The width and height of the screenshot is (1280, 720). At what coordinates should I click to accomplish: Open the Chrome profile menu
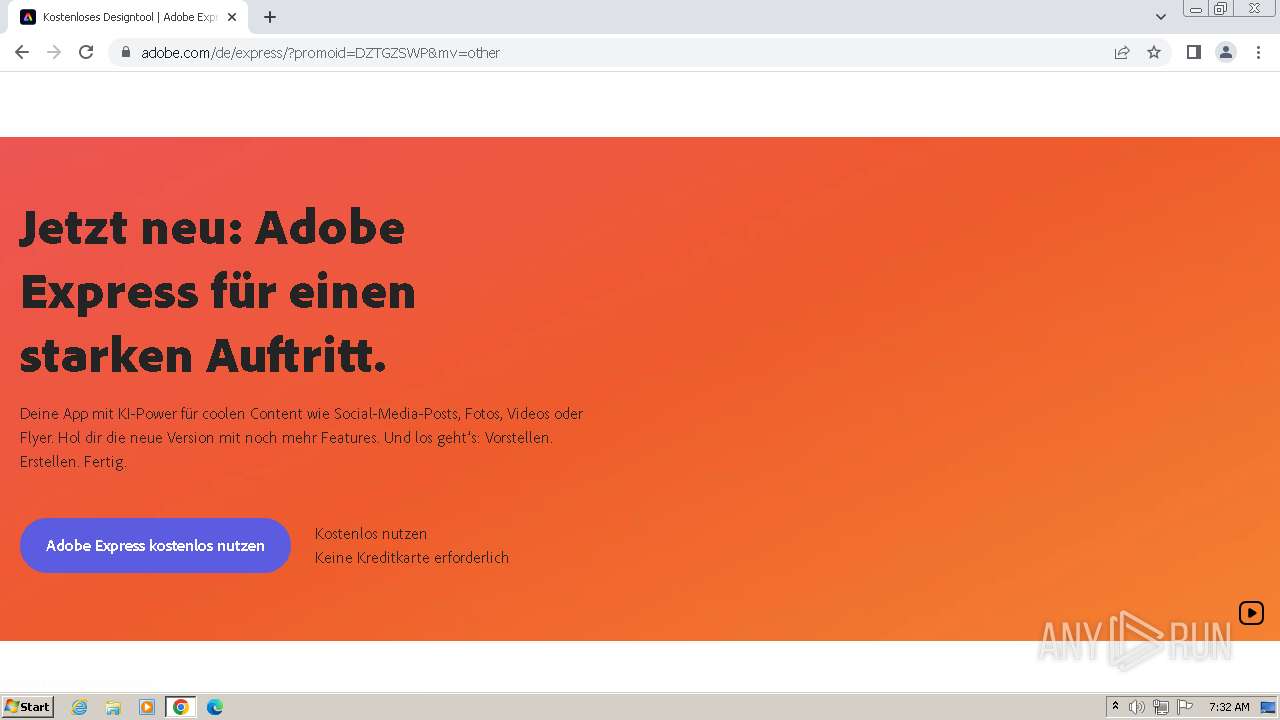[x=1226, y=52]
